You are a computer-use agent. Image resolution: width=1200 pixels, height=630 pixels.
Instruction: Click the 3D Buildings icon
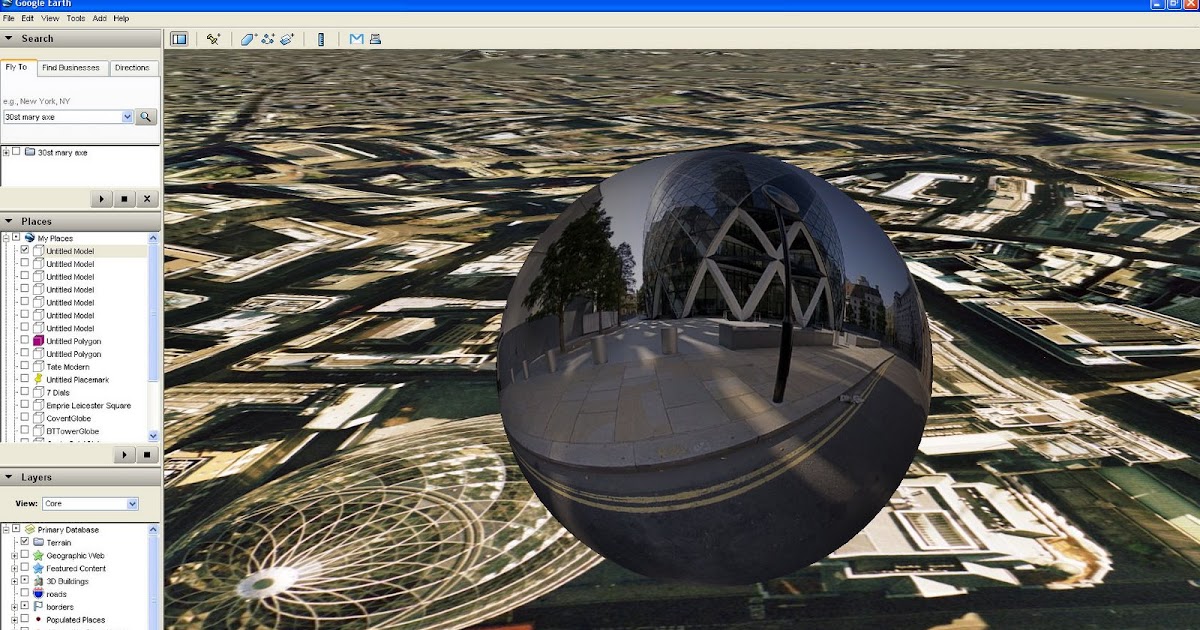pos(38,581)
